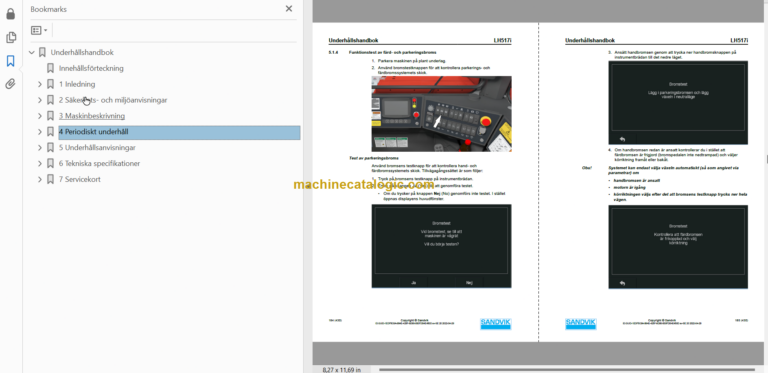Expand 2 Säkerhets- och miljöanvisningar bookmark

40,100
